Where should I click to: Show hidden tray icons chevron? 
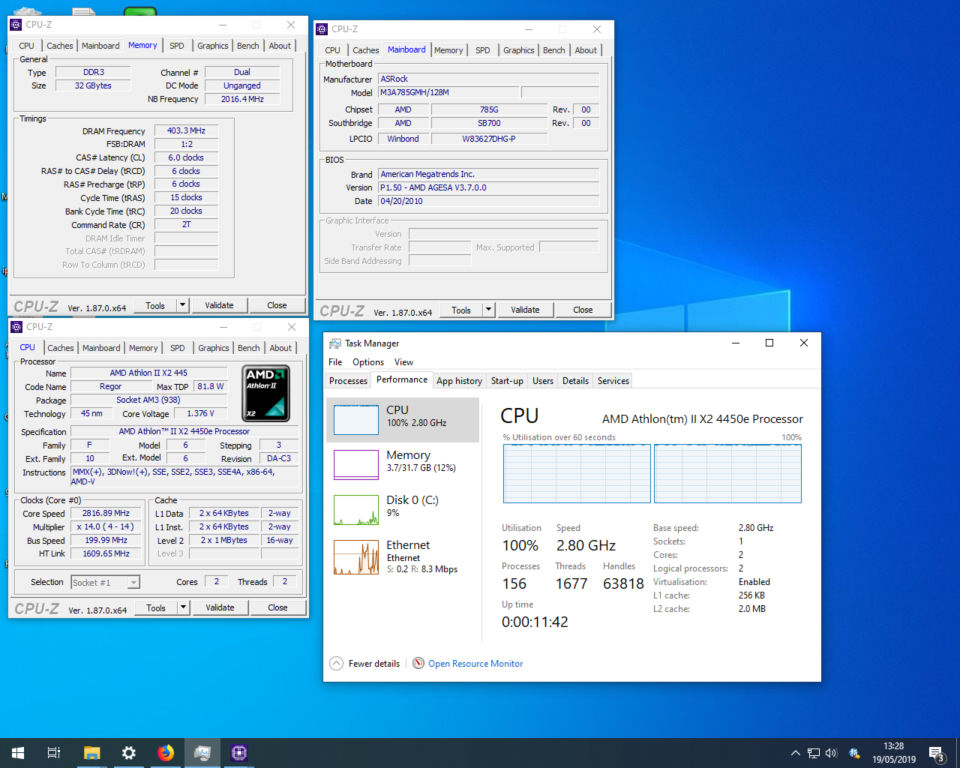[x=795, y=753]
